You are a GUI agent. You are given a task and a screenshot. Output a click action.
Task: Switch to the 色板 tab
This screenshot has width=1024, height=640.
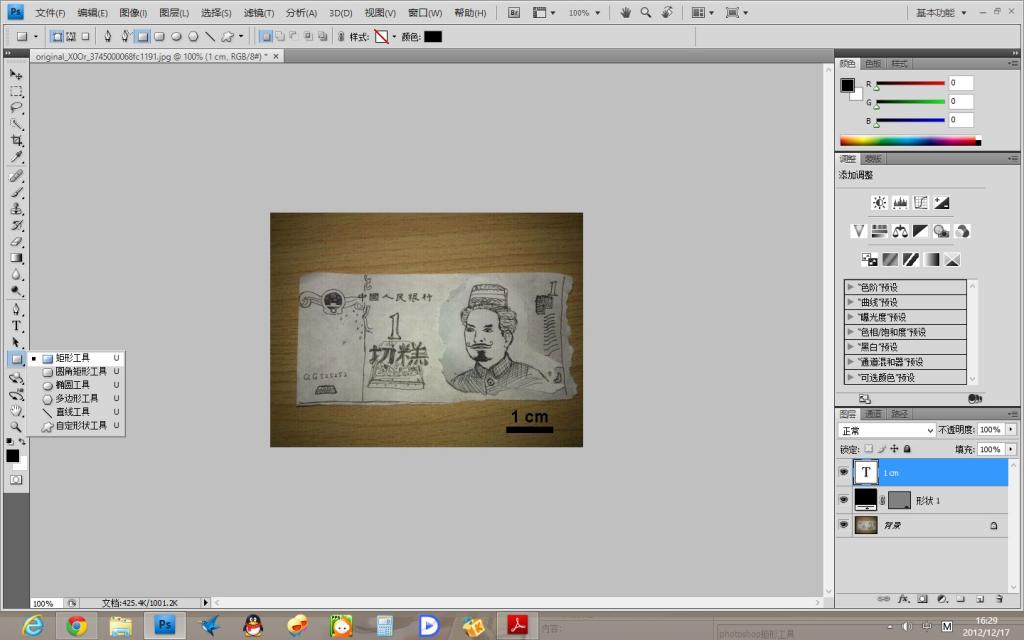[873, 63]
